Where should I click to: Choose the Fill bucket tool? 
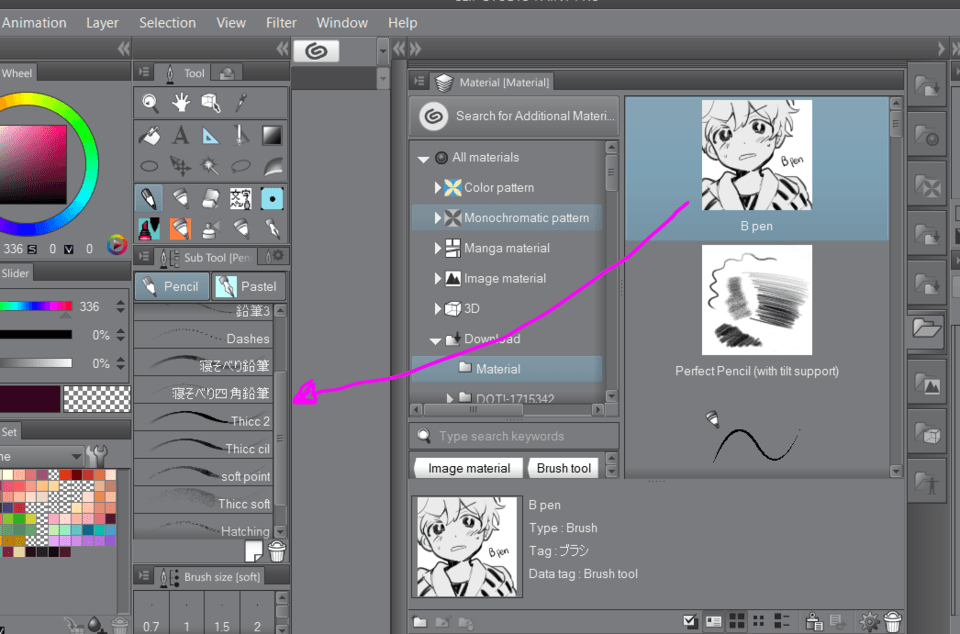coord(150,135)
